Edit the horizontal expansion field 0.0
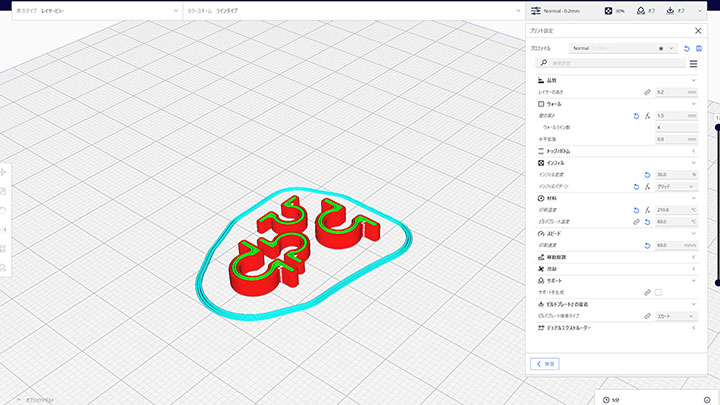 676,139
